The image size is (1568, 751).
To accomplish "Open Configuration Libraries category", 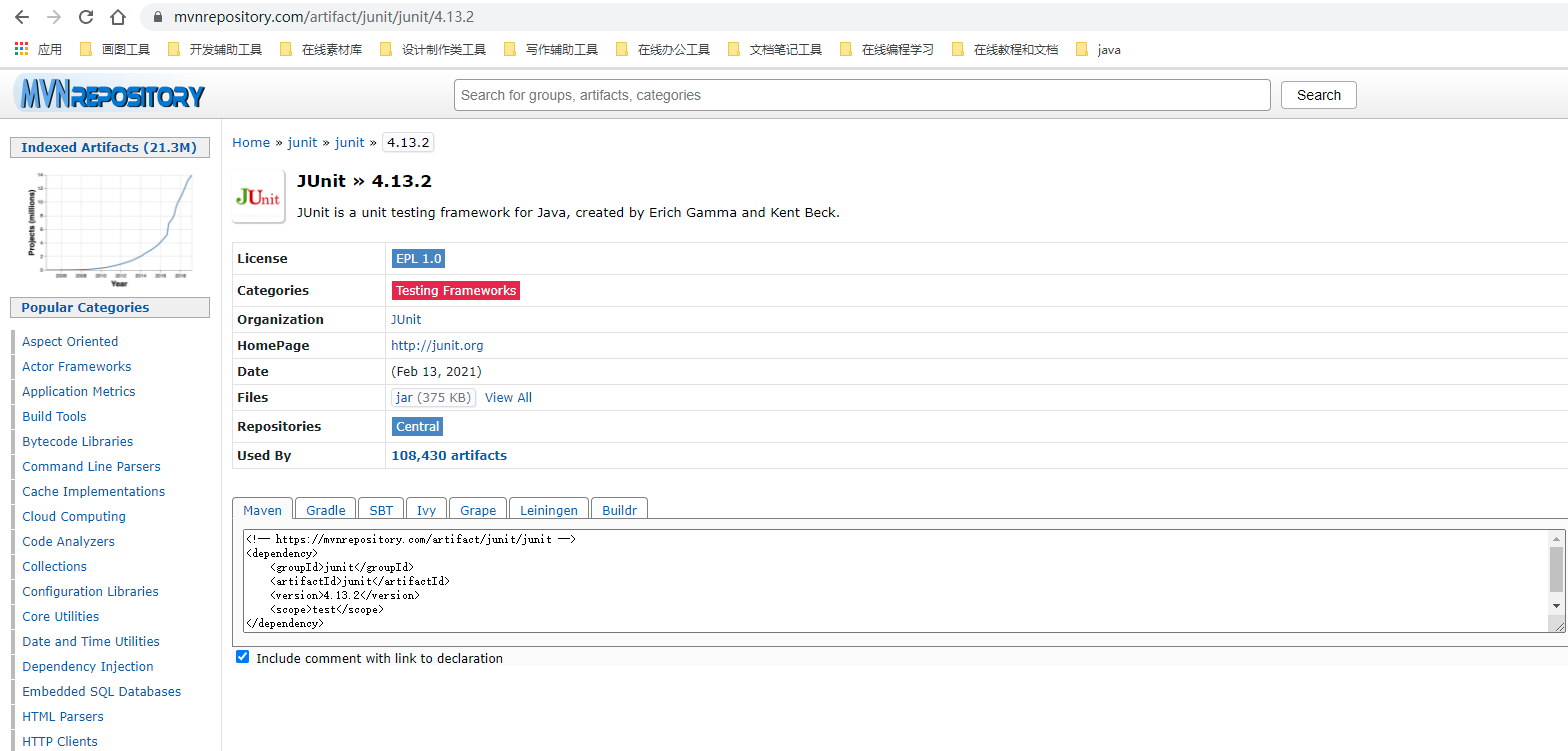I will tap(91, 591).
